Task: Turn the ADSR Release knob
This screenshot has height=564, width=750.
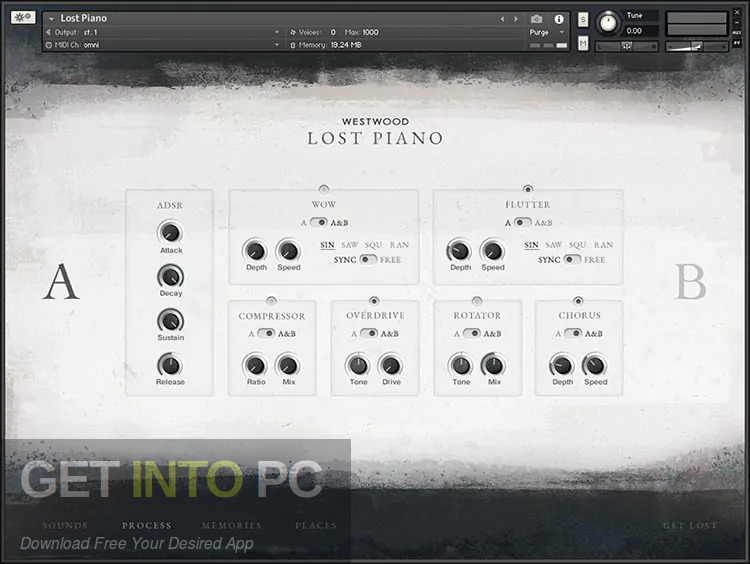Action: pyautogui.click(x=170, y=365)
